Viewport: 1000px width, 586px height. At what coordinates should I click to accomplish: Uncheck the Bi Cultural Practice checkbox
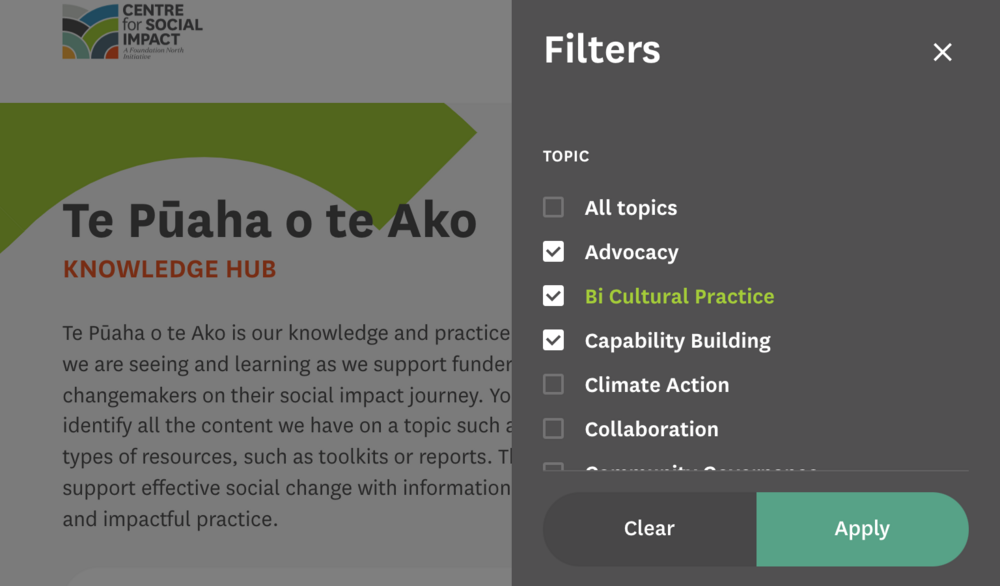pyautogui.click(x=553, y=296)
